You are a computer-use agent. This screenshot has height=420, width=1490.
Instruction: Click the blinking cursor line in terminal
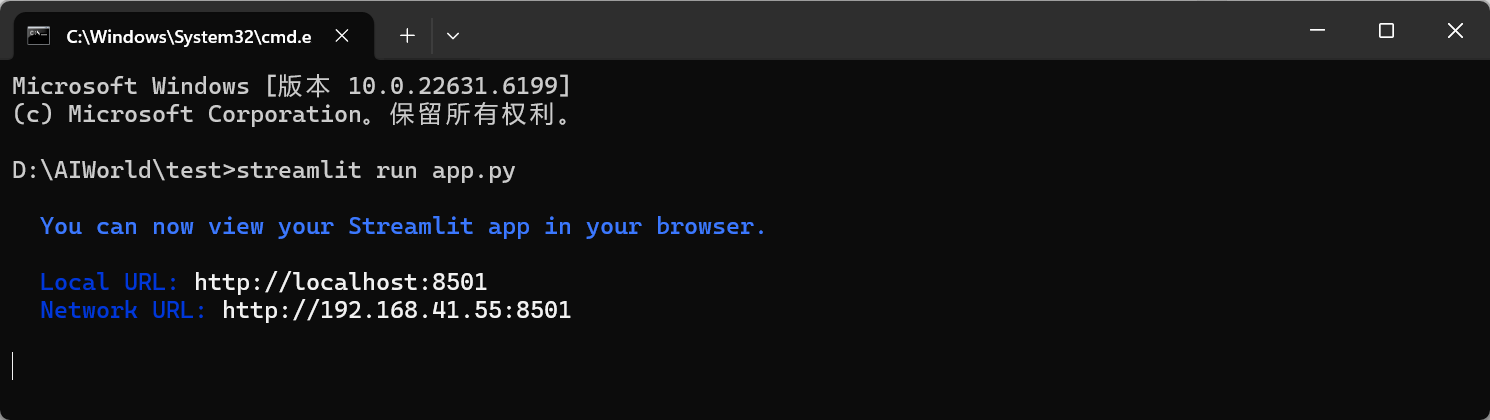13,366
